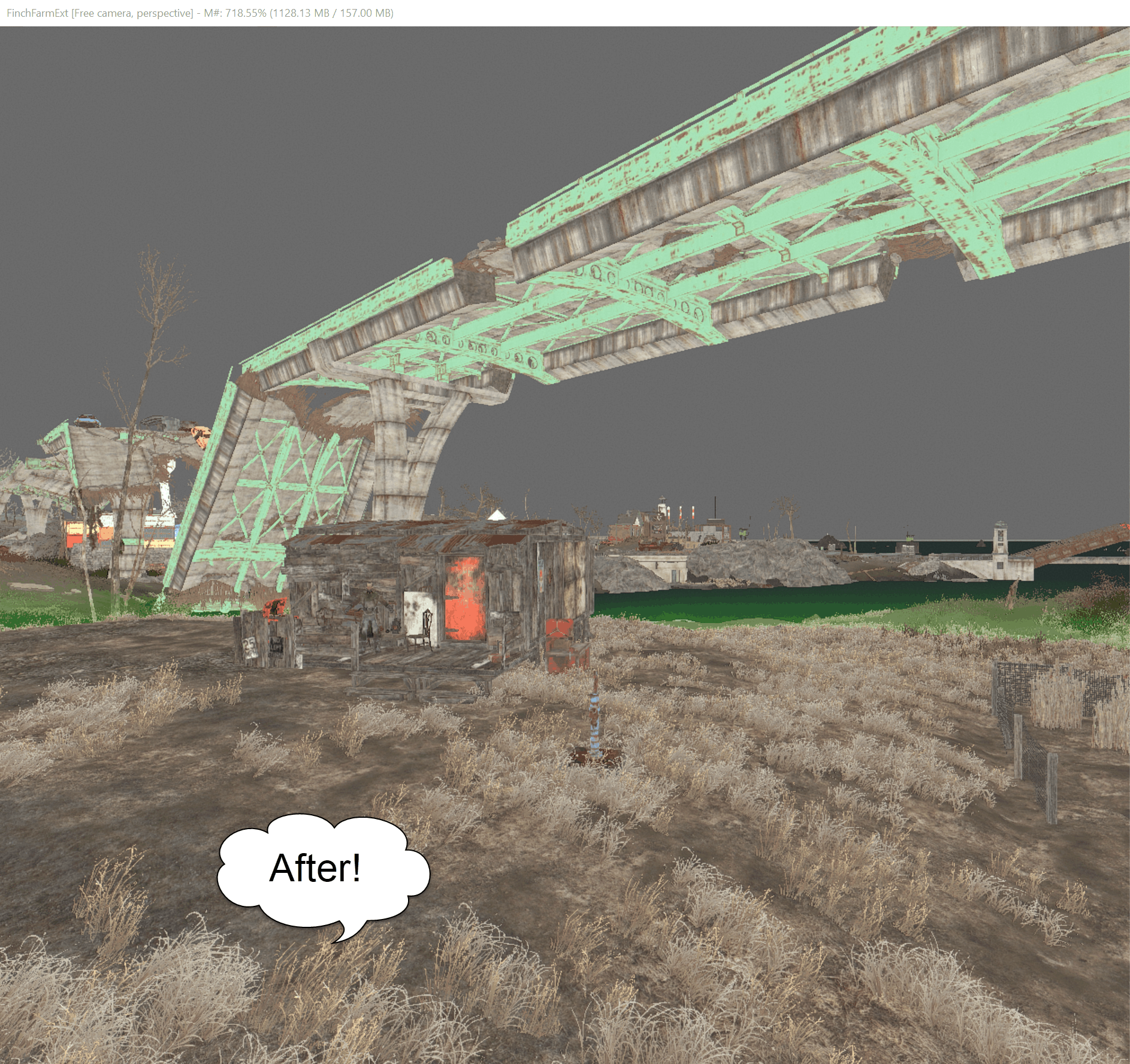Screen dimensions: 1130x1064
Task: Click the clock tower across the water
Action: [999, 547]
